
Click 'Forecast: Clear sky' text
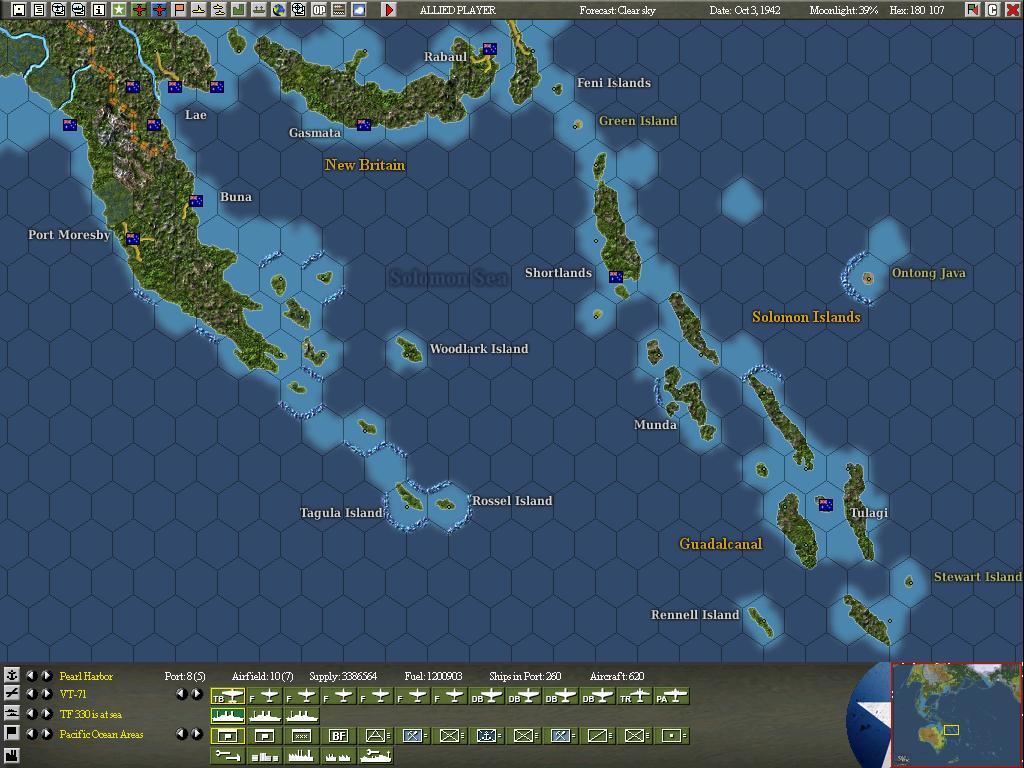tap(617, 10)
